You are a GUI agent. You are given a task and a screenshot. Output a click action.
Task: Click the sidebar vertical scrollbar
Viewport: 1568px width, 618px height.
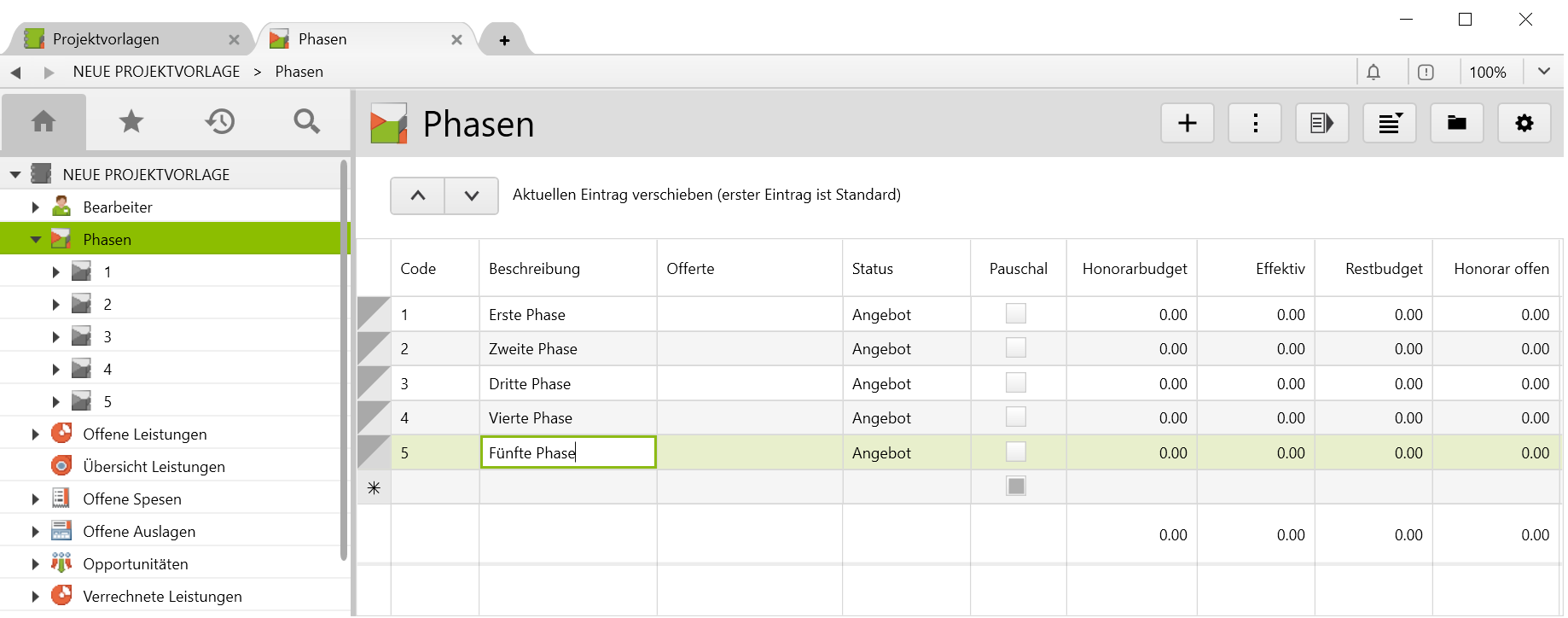[x=344, y=359]
